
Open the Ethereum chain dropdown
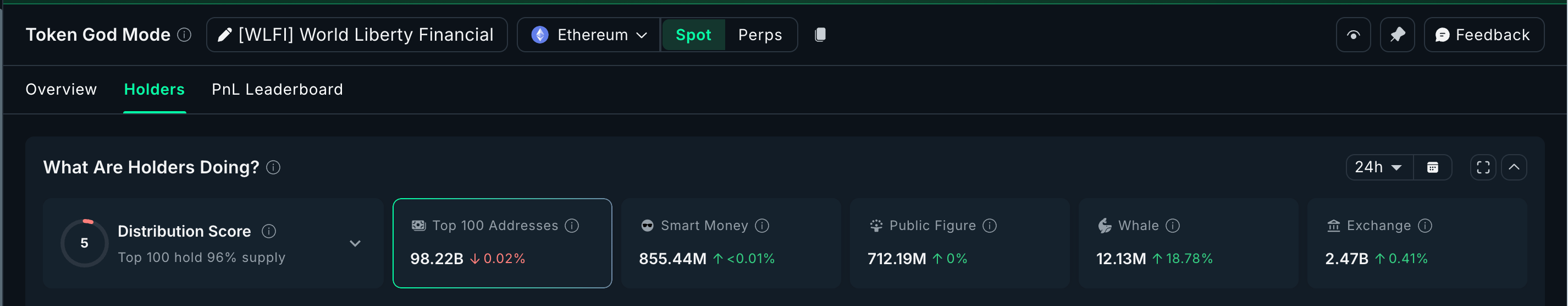tap(589, 35)
